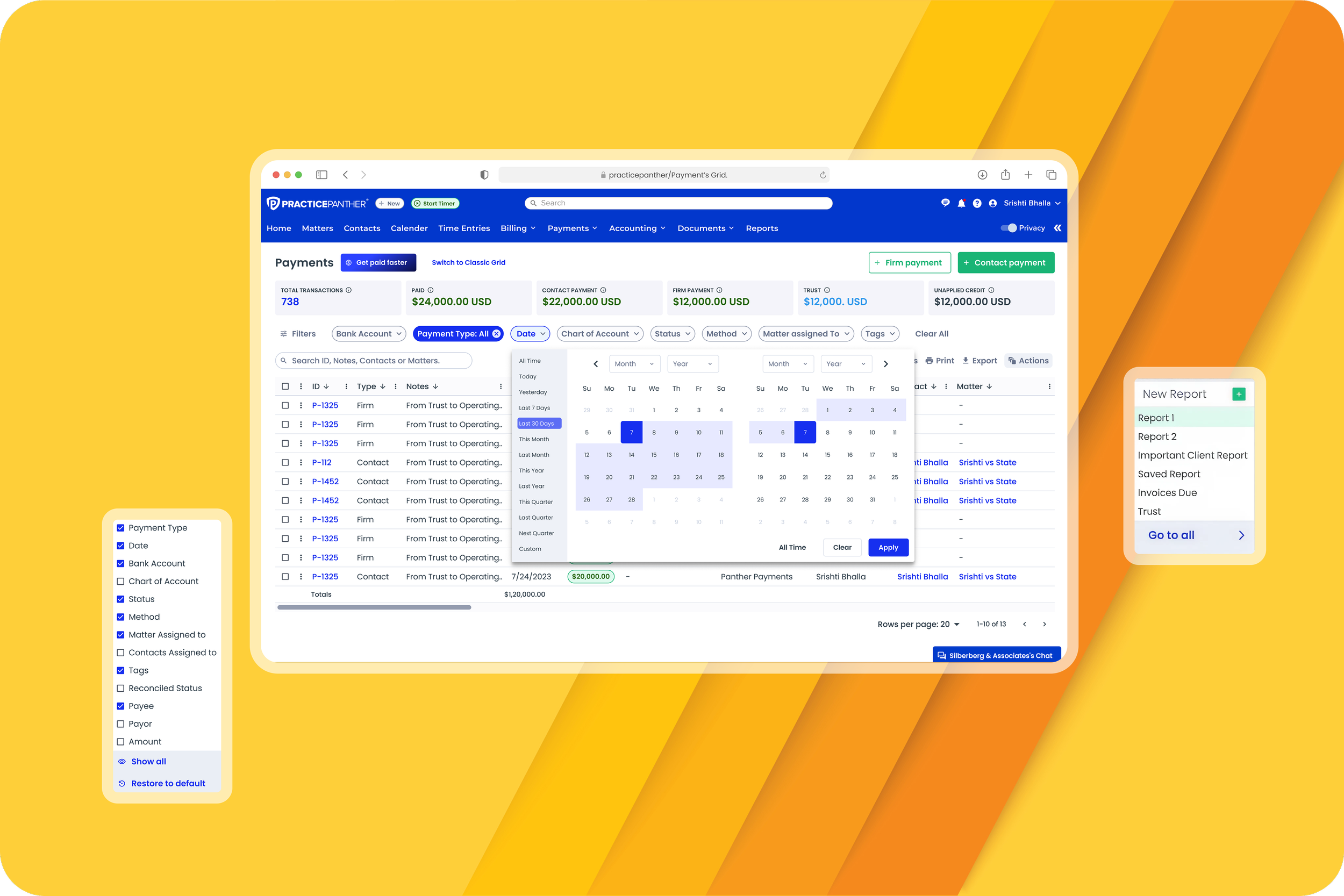This screenshot has width=1344, height=896.
Task: Click the New button beside the logo
Action: pos(389,203)
